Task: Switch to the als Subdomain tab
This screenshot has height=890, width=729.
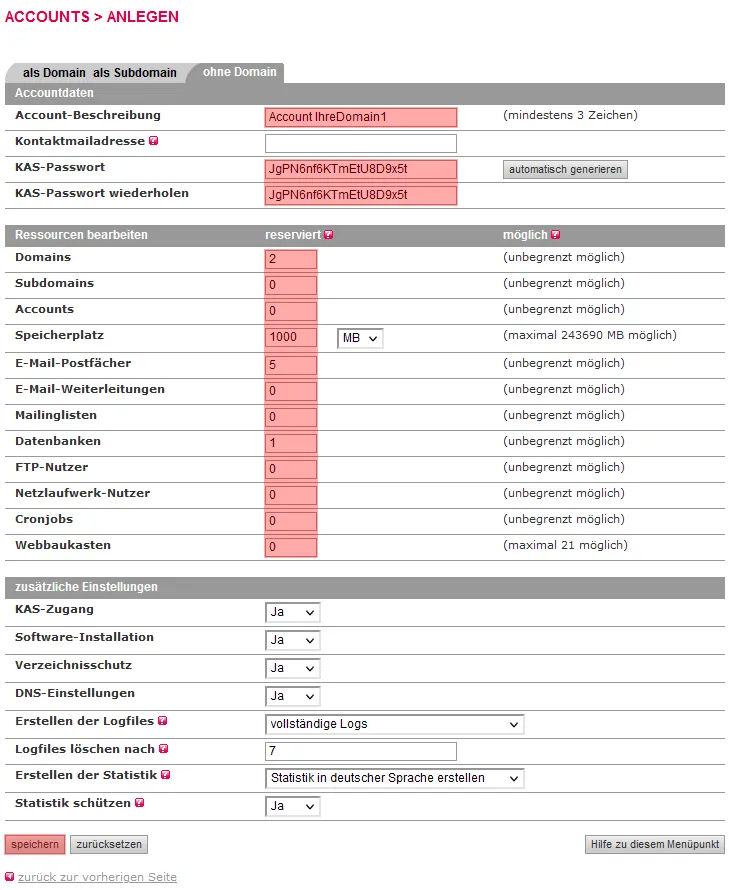Action: tap(133, 72)
